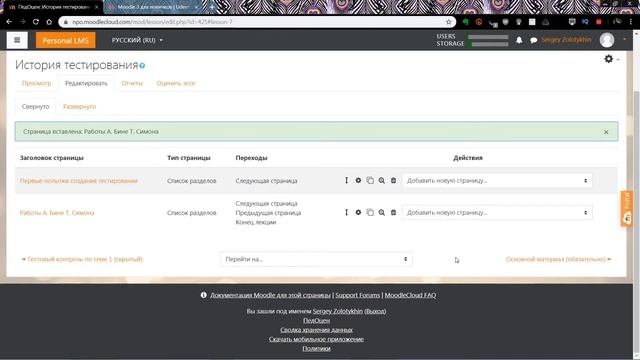Open the РУССКИЙ (RU) language dropdown
This screenshot has height=360, width=640.
[137, 40]
